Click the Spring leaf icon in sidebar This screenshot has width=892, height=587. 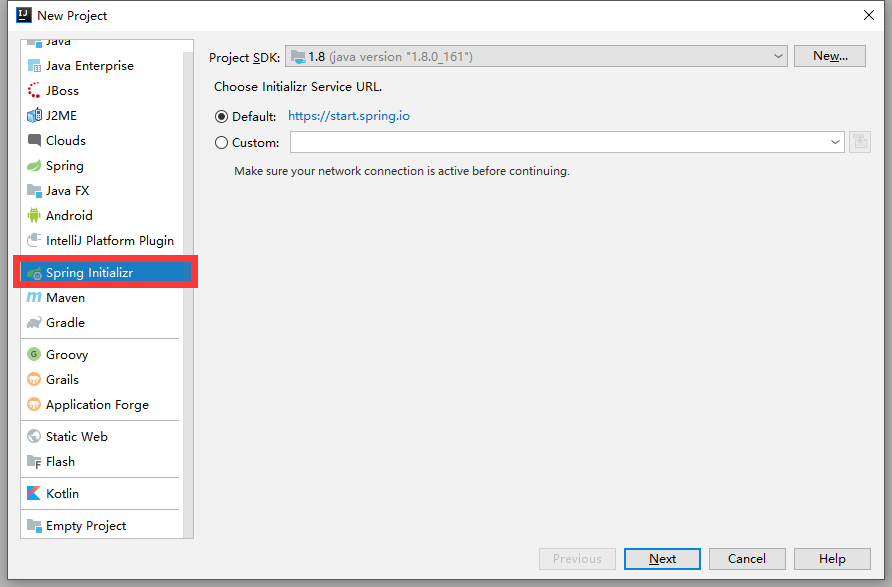tap(31, 165)
